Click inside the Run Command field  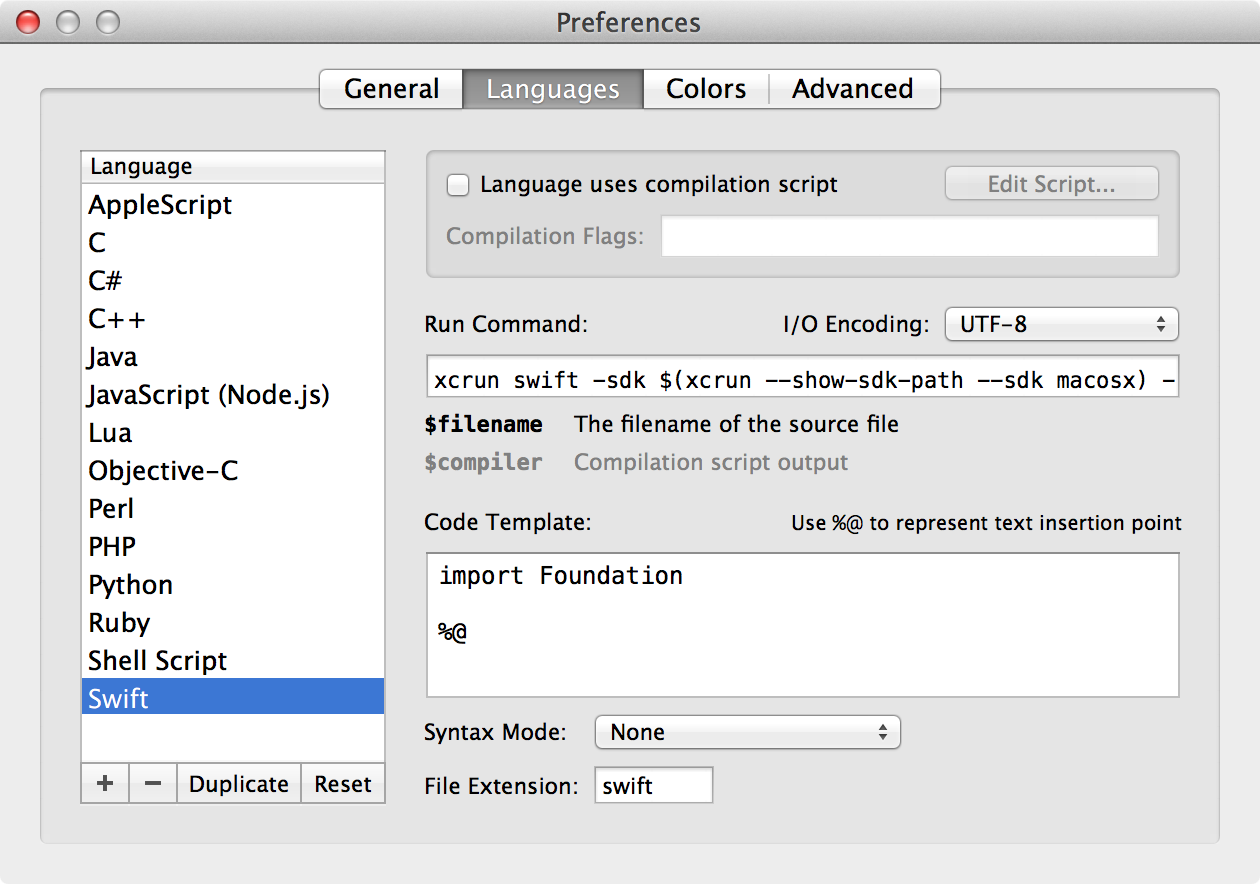(x=802, y=380)
